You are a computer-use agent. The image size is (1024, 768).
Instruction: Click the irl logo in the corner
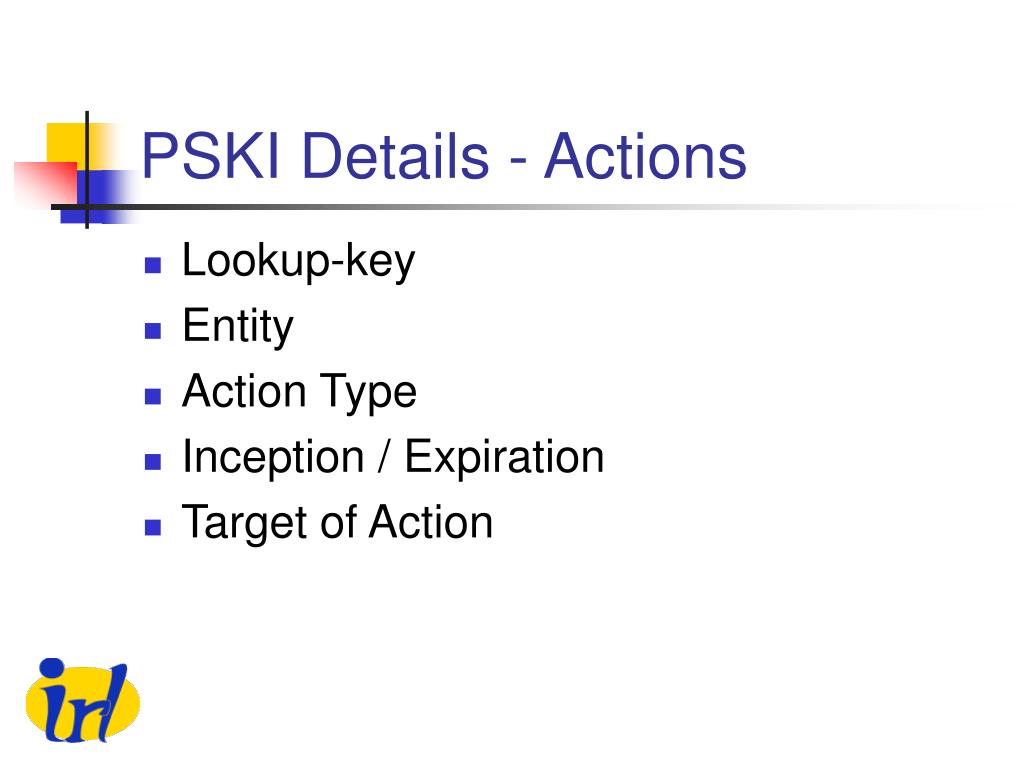82,701
